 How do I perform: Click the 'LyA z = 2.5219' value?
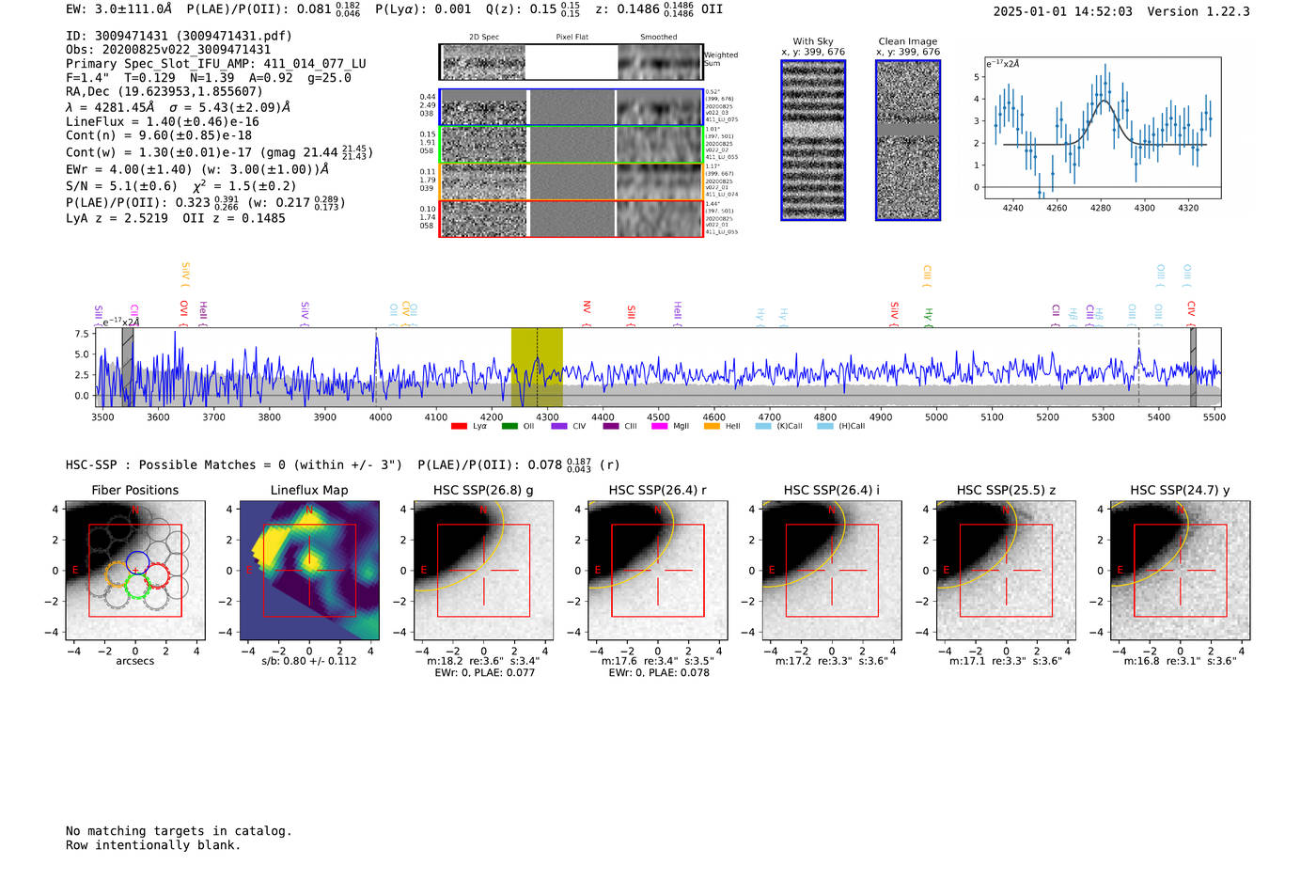[117, 218]
